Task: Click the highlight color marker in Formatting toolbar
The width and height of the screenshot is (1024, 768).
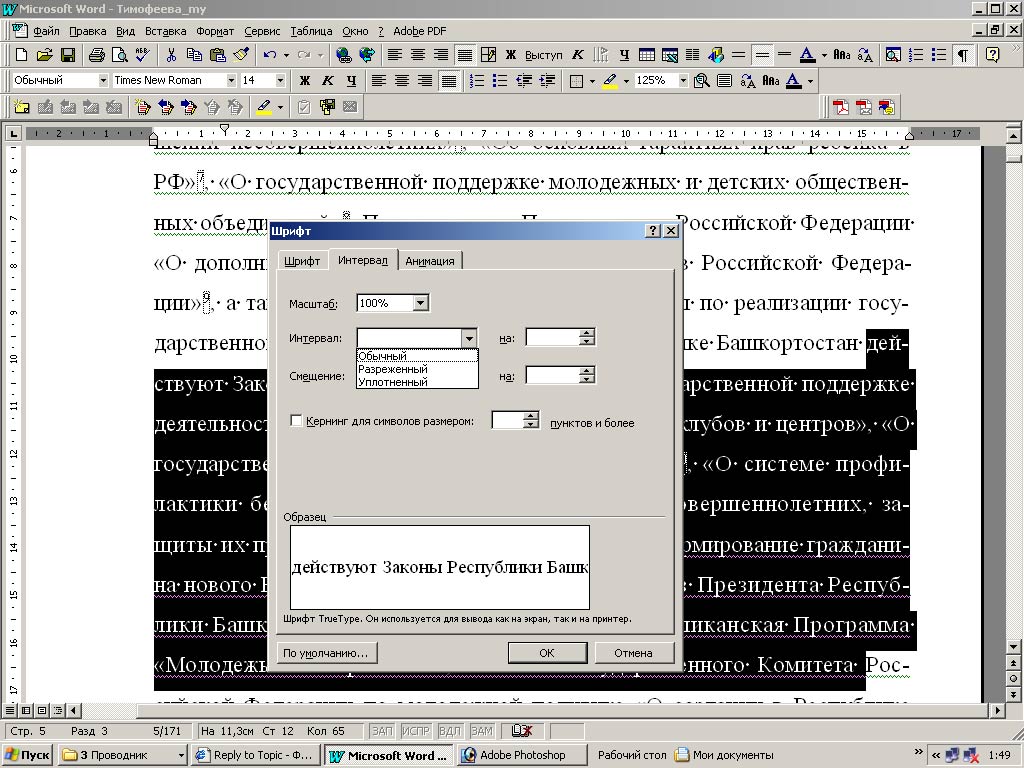Action: 610,81
